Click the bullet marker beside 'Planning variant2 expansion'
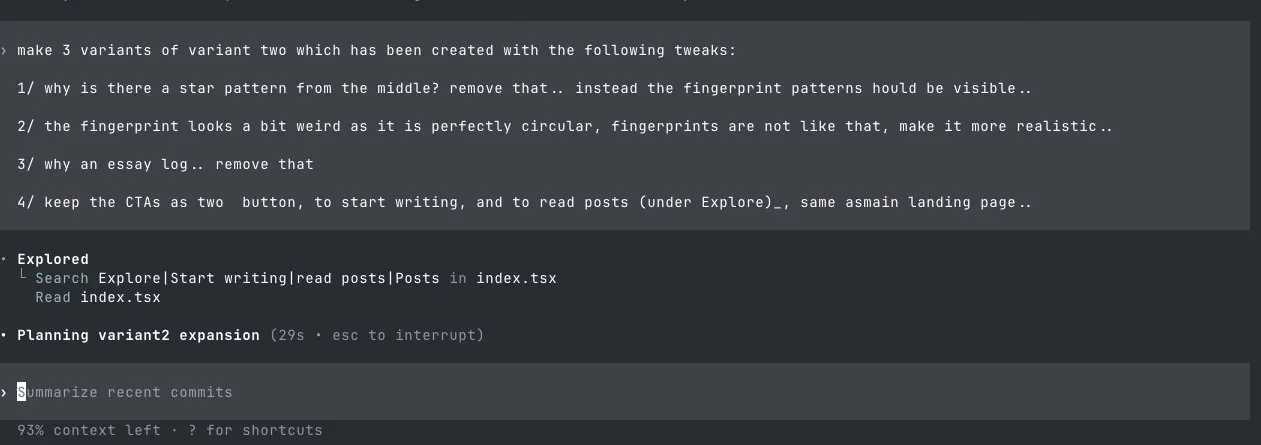1261x445 pixels. (5, 335)
